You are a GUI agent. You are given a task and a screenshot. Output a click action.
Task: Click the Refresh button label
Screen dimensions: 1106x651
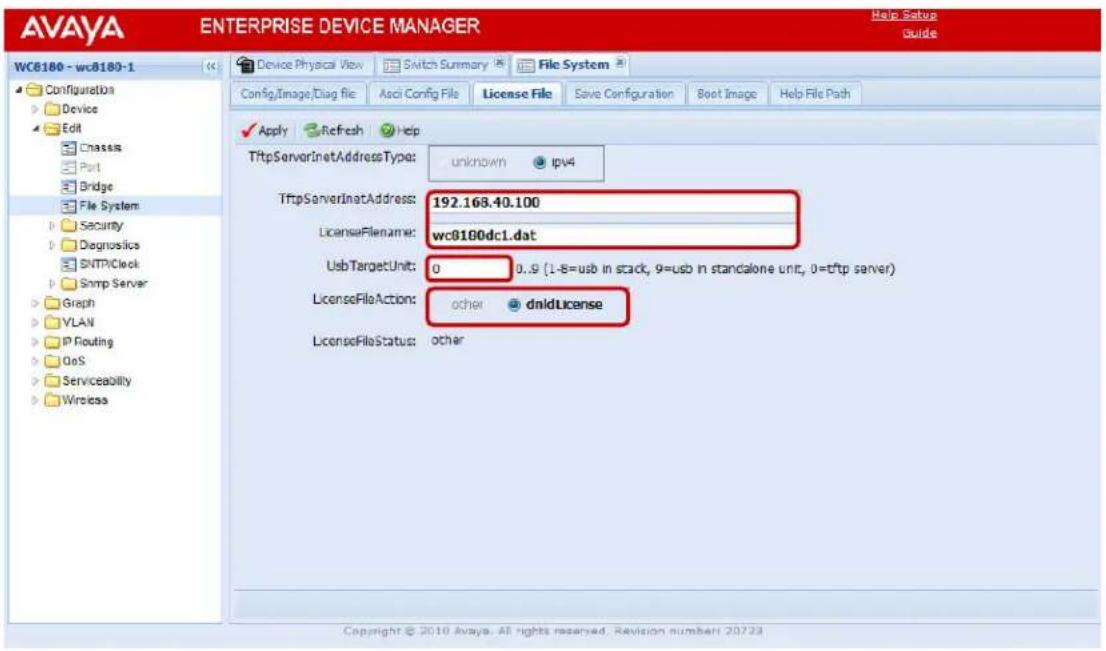tap(342, 130)
